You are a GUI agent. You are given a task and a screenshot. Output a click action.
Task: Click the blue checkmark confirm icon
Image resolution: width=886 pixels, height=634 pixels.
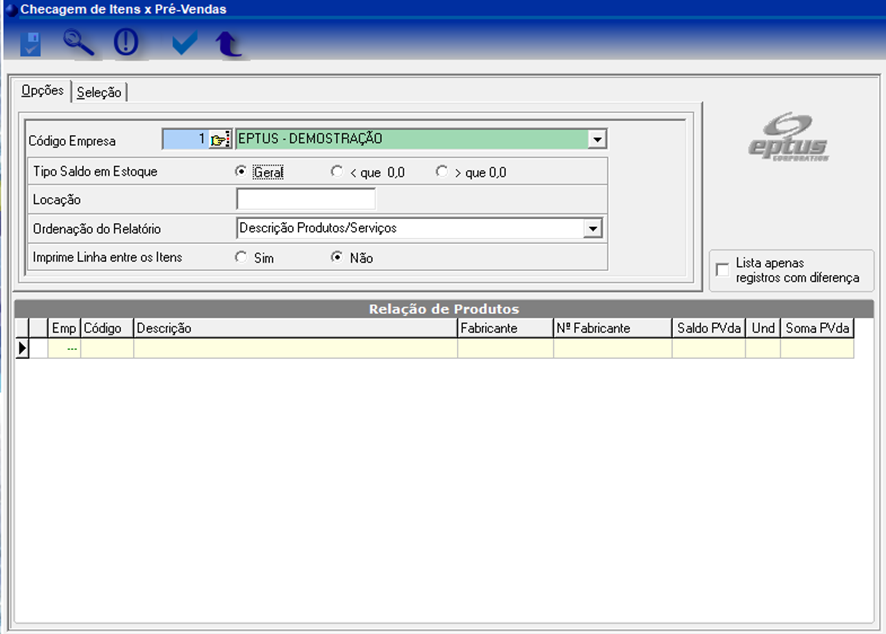(x=184, y=43)
